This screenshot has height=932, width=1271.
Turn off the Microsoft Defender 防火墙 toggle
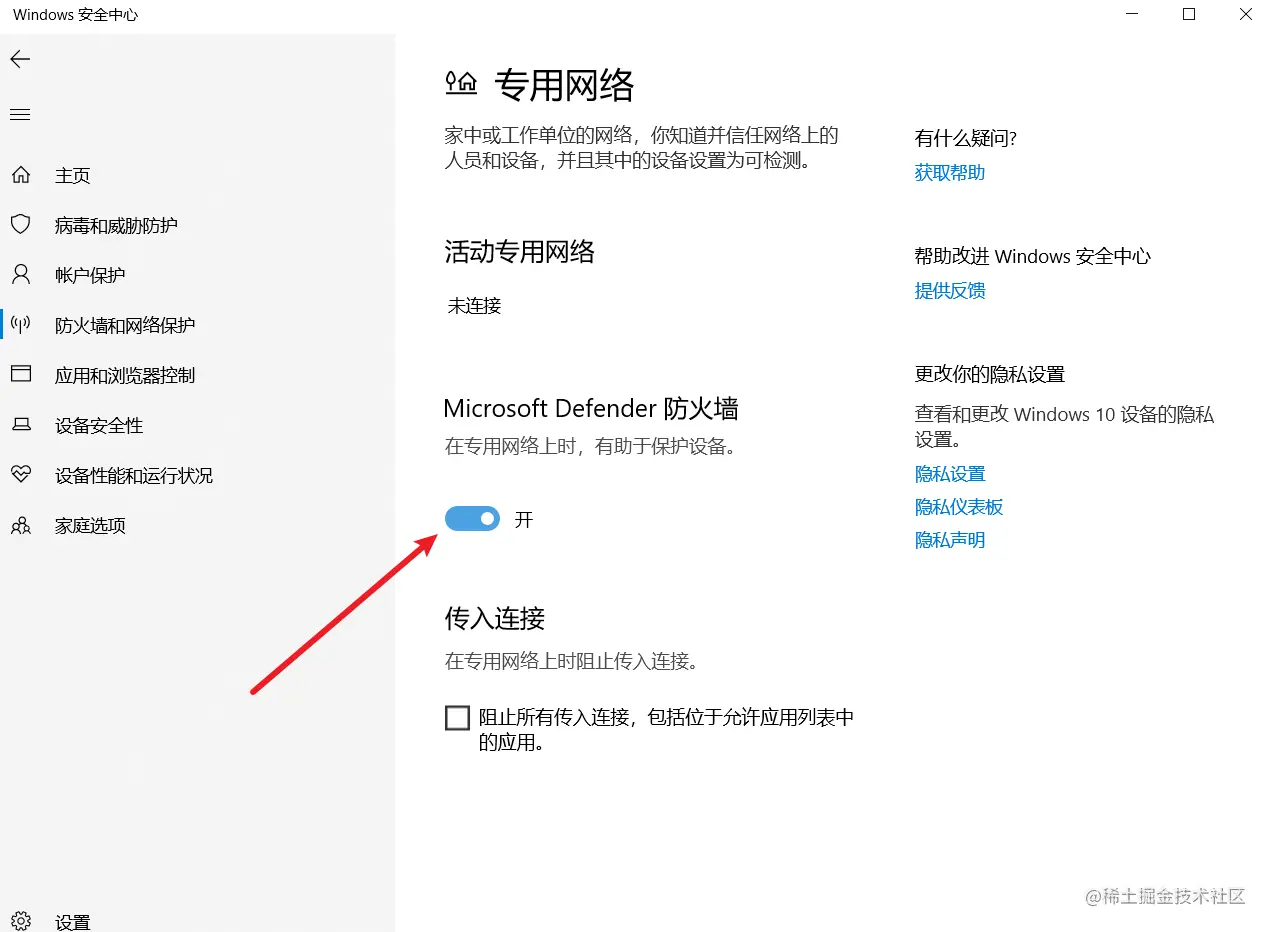[472, 518]
